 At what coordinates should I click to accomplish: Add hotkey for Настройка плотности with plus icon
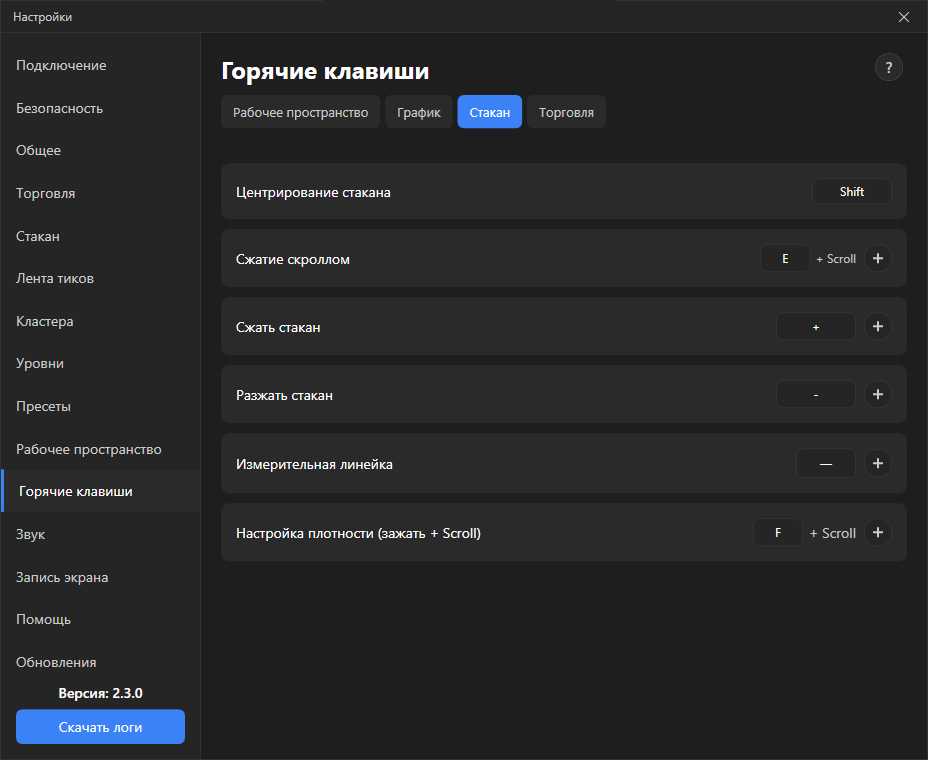pyautogui.click(x=878, y=533)
